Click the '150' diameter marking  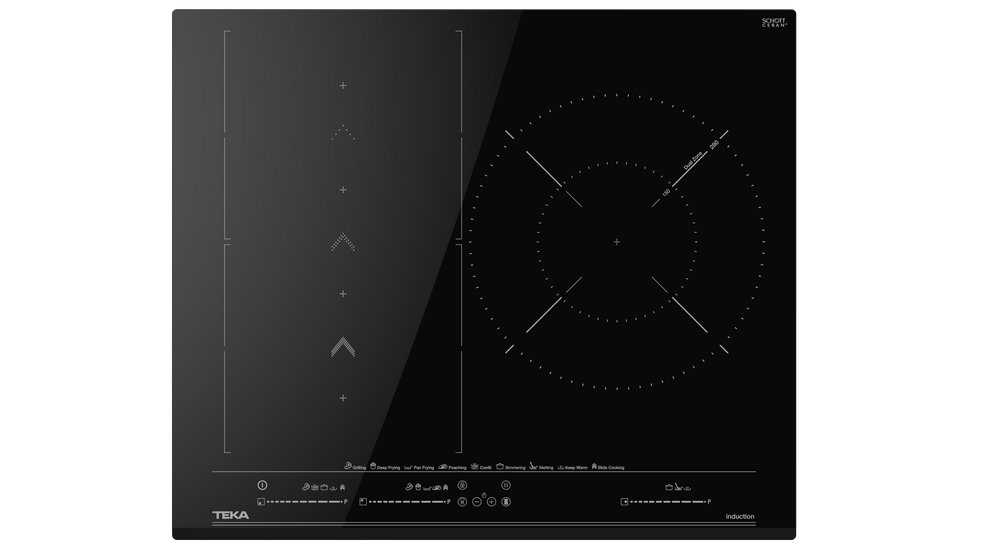[666, 192]
